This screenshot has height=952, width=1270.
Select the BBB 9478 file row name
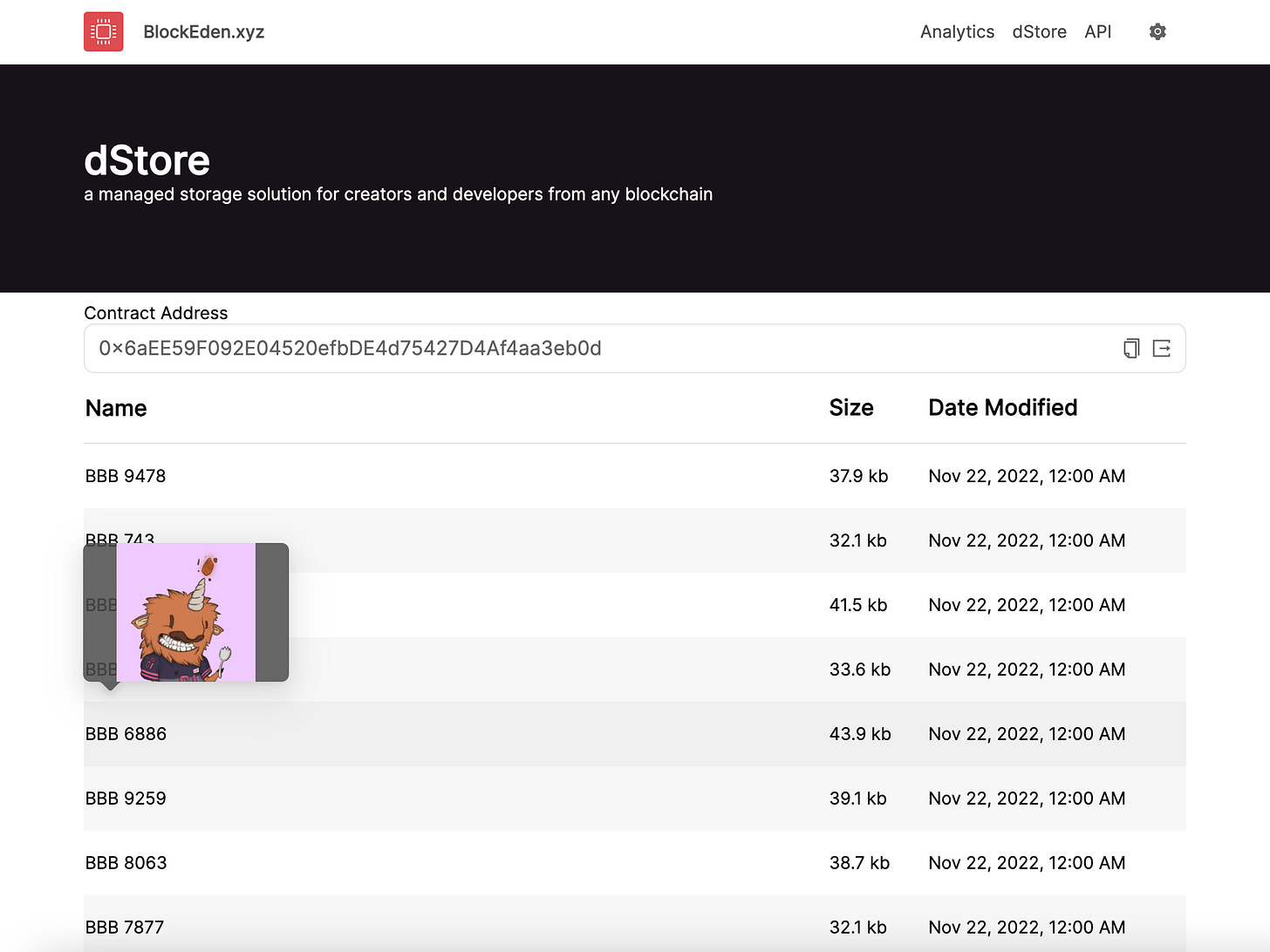pyautogui.click(x=126, y=476)
